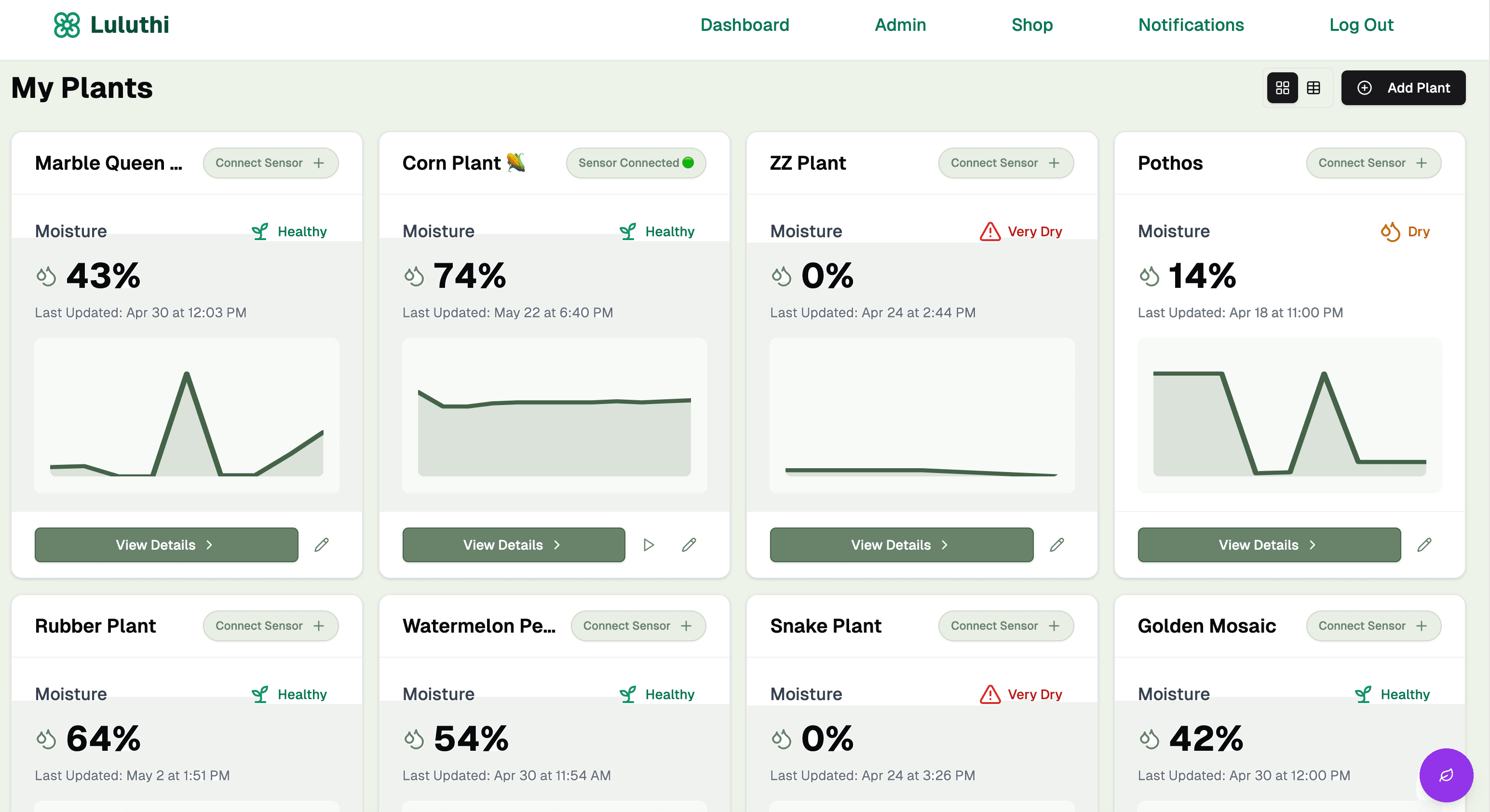Edit the Pothos plant via pencil icon
1490x812 pixels.
1426,545
